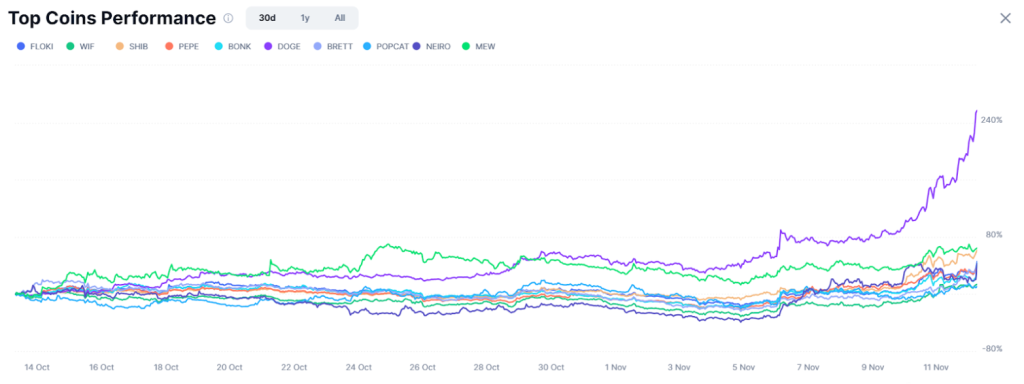The image size is (1024, 384).
Task: Click the 24 Oct x-axis date
Action: [359, 367]
